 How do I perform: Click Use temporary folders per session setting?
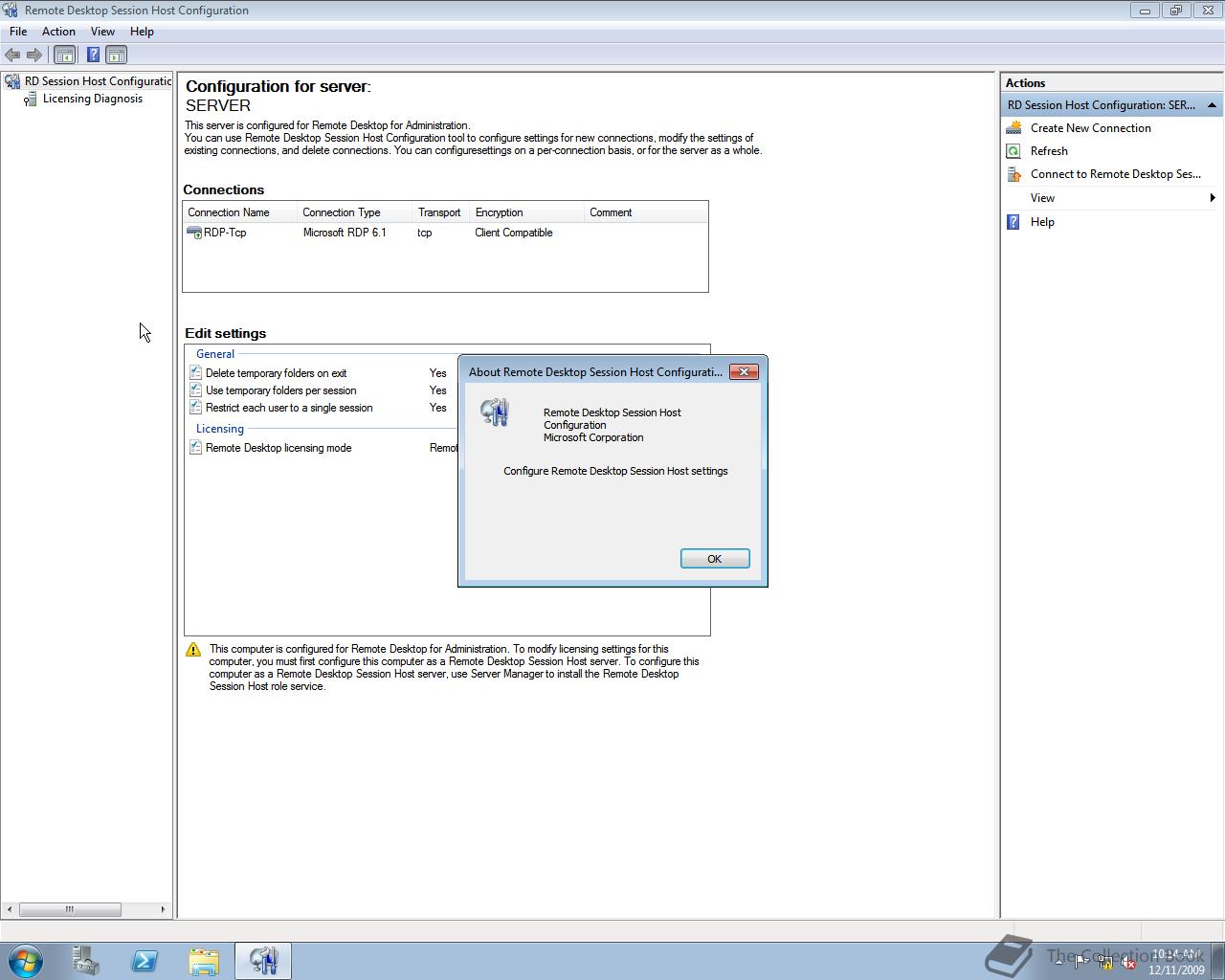click(280, 390)
